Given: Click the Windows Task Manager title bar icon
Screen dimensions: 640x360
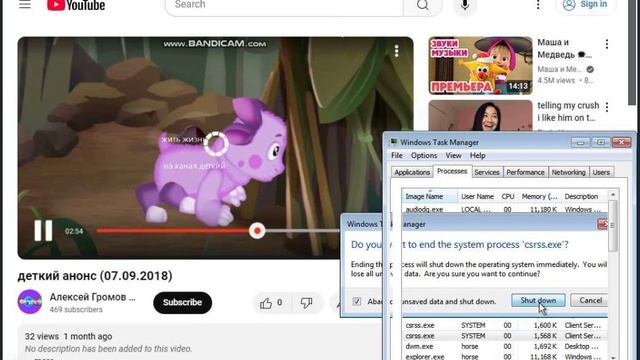Looking at the screenshot, I should 393,142.
